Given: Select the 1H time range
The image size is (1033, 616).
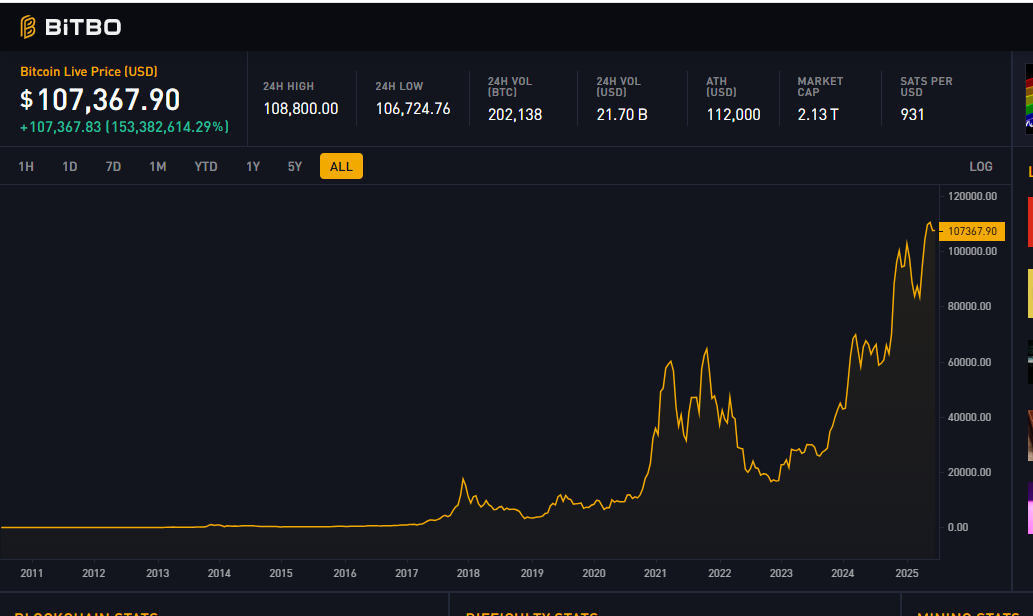Looking at the screenshot, I should [26, 167].
